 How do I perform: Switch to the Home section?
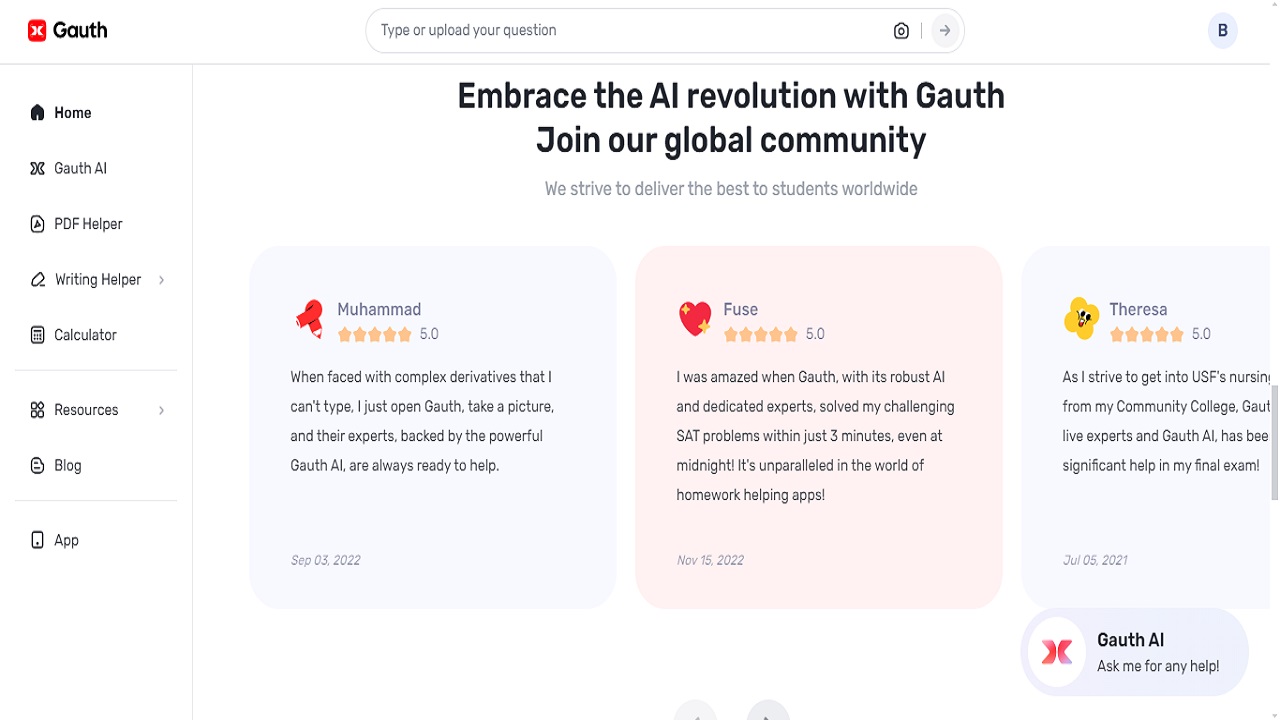click(x=72, y=112)
